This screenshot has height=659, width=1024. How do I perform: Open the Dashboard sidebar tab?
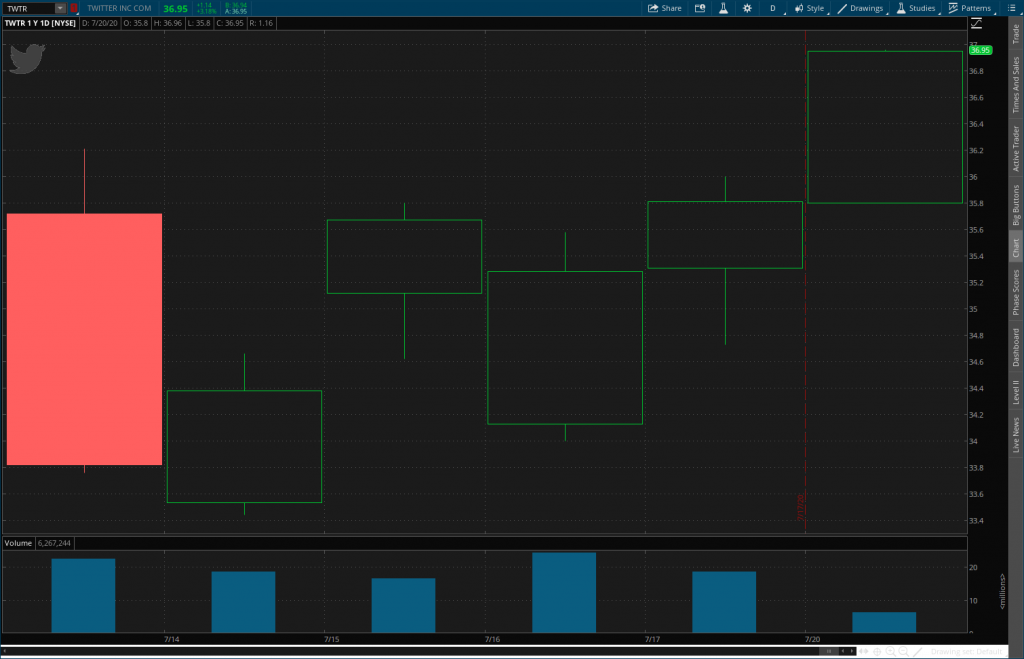pos(1016,347)
